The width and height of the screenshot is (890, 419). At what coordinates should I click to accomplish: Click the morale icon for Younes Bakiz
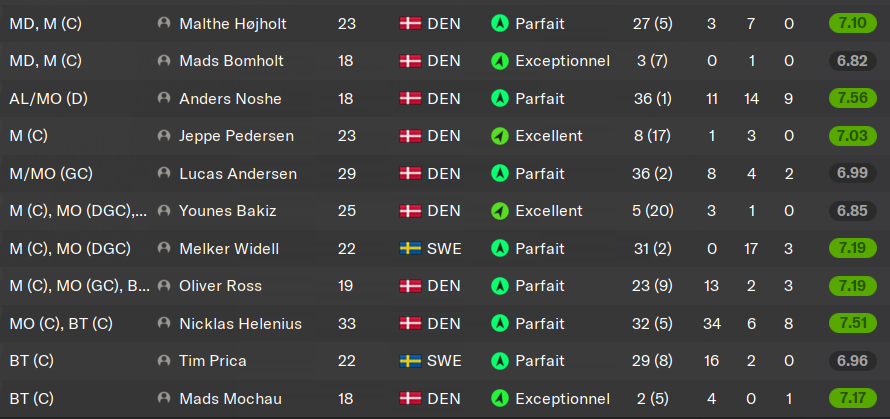pos(499,211)
